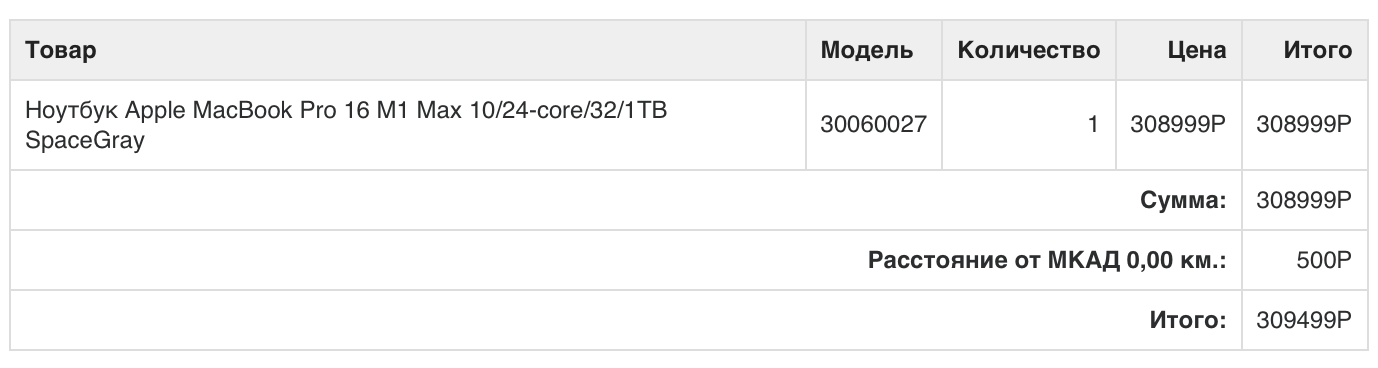Image resolution: width=1378 pixels, height=368 pixels.
Task: Select the MacBook Pro 16 product name
Action: (x=347, y=124)
